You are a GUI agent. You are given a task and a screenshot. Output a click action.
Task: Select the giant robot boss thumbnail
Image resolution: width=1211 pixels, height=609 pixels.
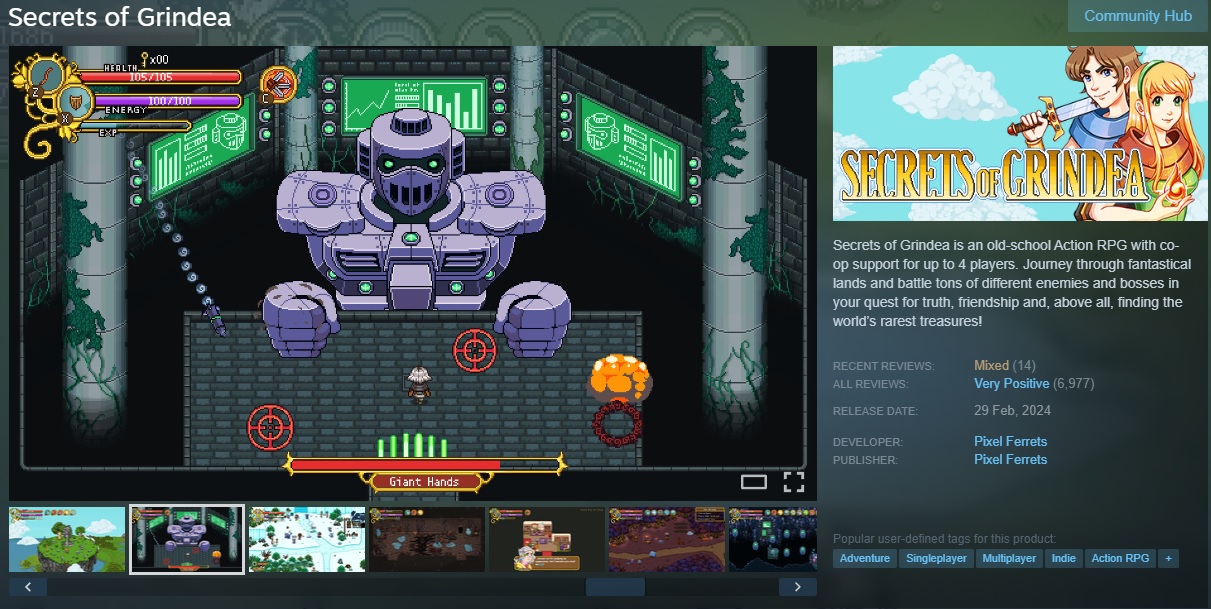click(x=187, y=539)
